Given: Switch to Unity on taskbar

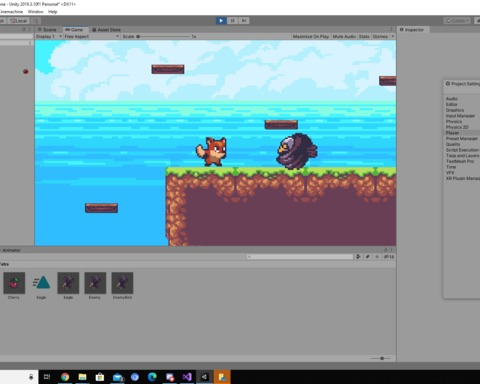Looking at the screenshot, I should pos(204,377).
